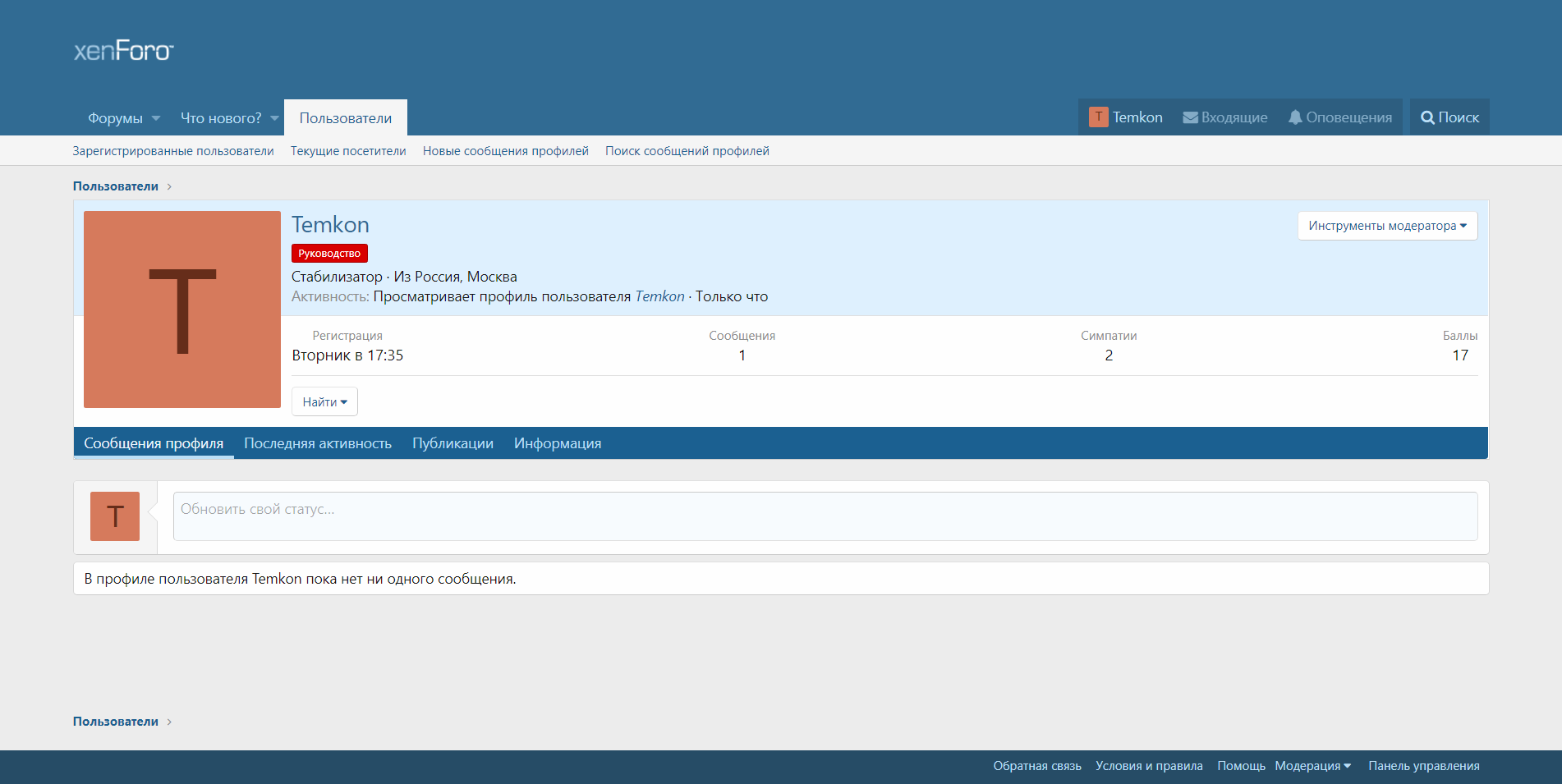Open Инструменты модератора dropdown
This screenshot has width=1562, height=784.
click(1387, 226)
